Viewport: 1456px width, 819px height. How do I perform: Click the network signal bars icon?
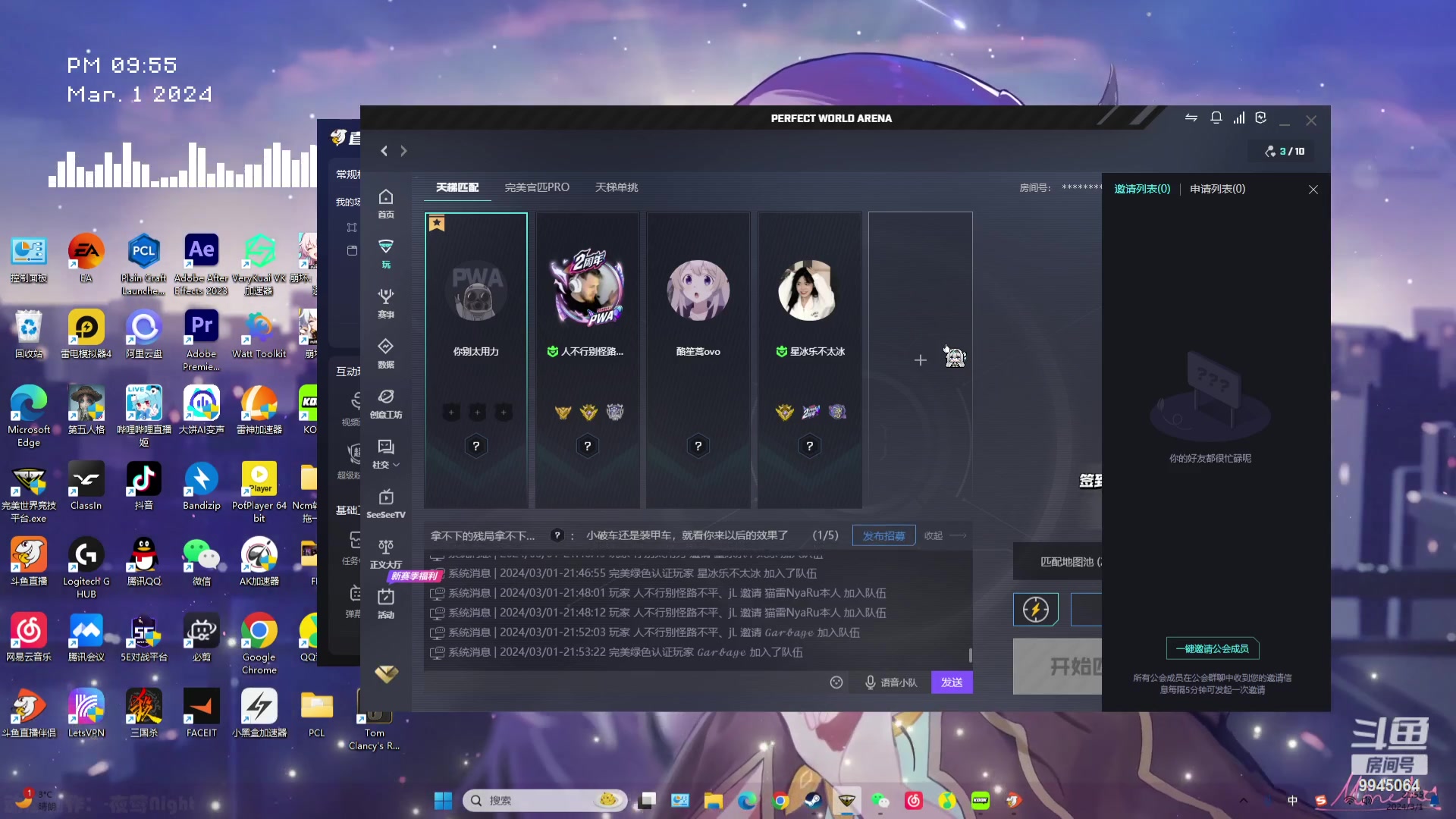tap(1239, 118)
